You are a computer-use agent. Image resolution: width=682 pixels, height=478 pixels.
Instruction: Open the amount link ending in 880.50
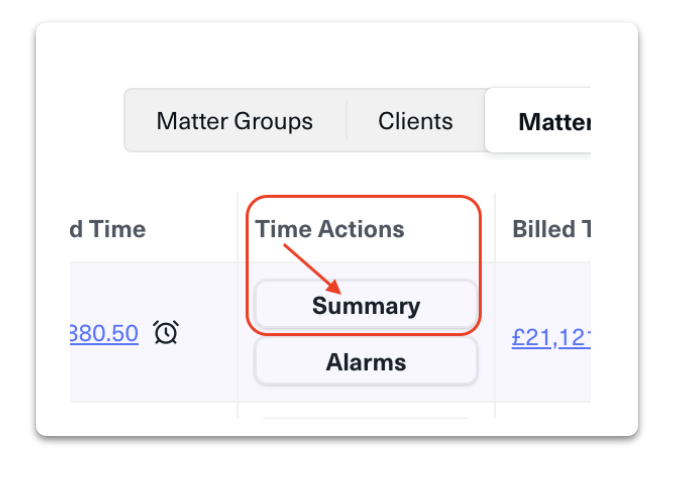104,334
